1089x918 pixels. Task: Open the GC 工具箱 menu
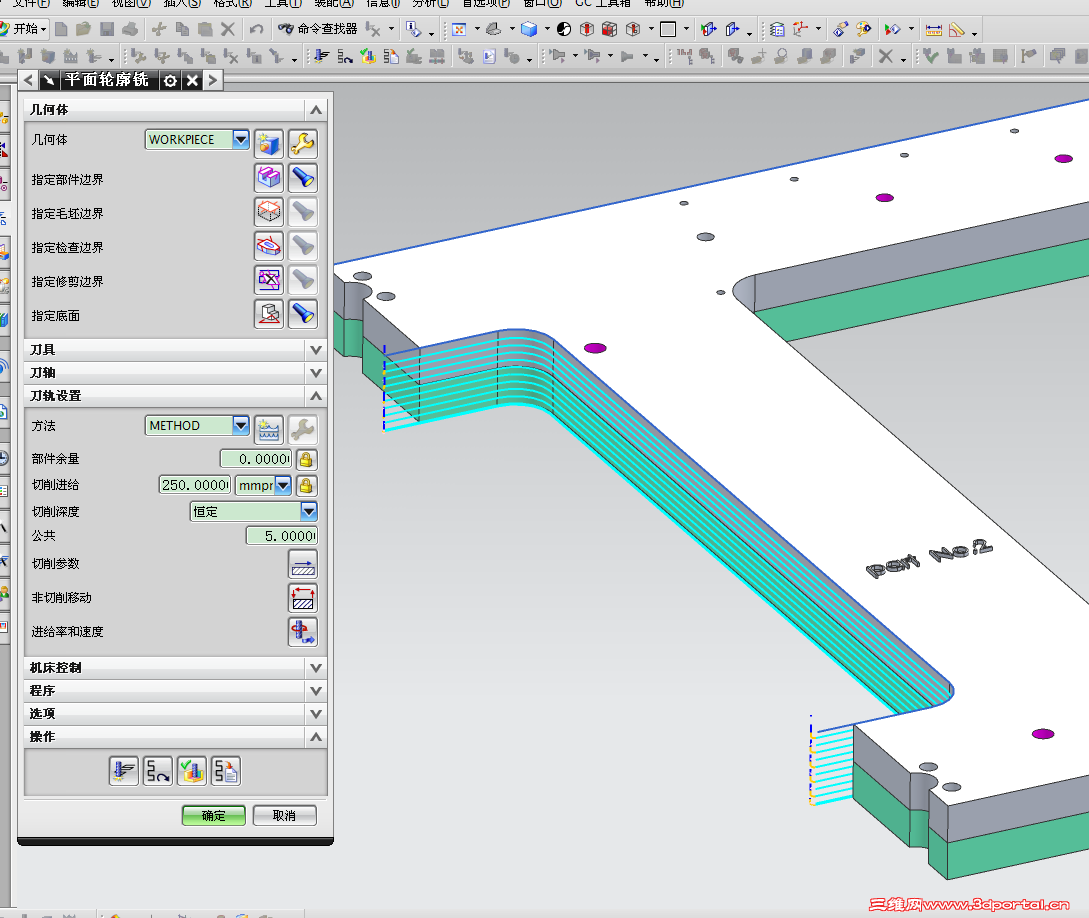coord(604,3)
